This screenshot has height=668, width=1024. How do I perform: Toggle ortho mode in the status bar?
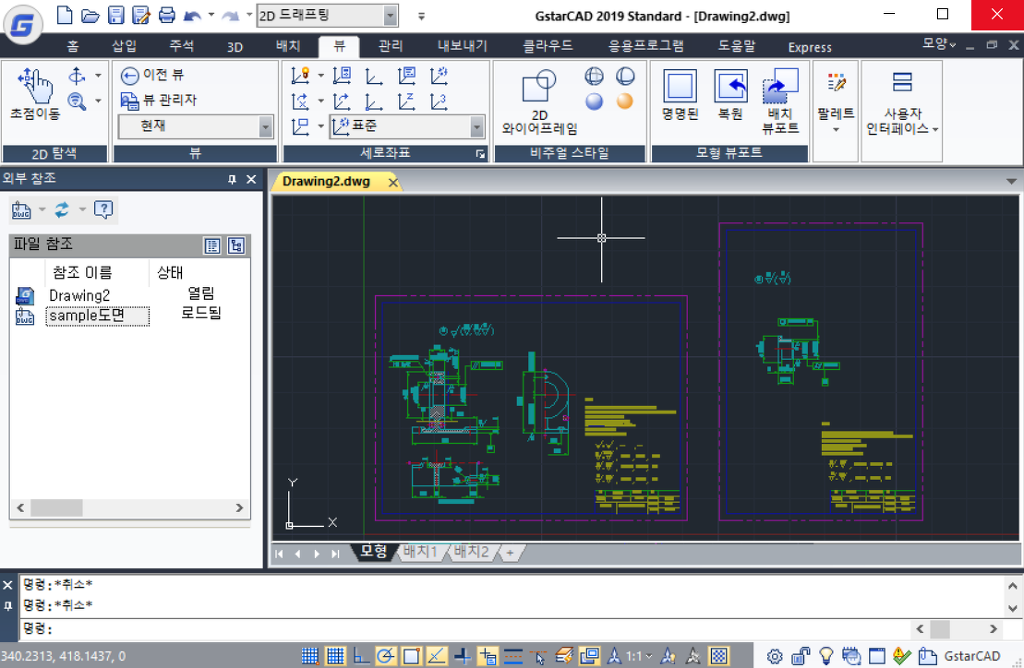[361, 656]
